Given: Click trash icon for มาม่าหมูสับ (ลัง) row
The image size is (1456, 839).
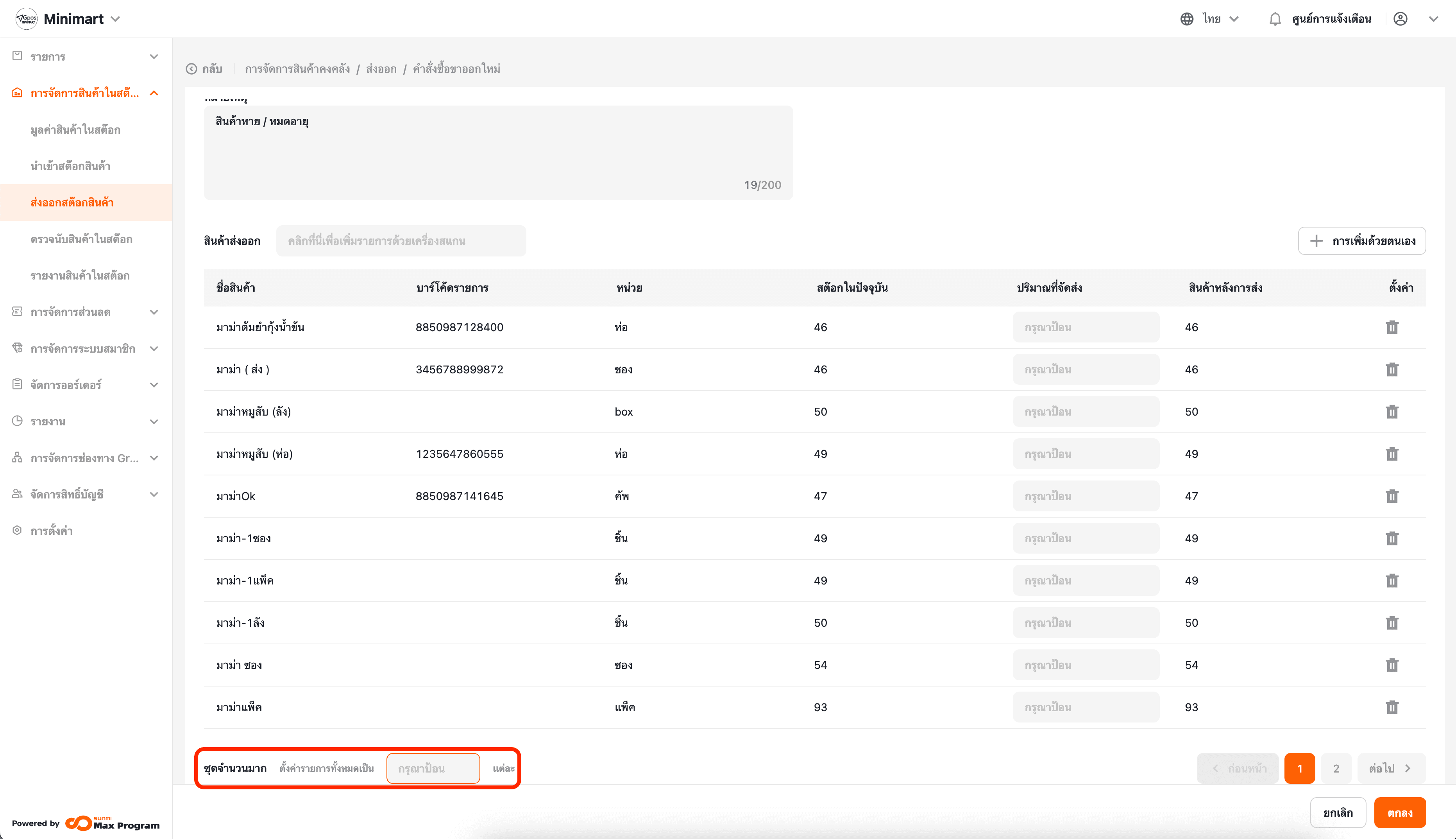Looking at the screenshot, I should click(x=1392, y=411).
